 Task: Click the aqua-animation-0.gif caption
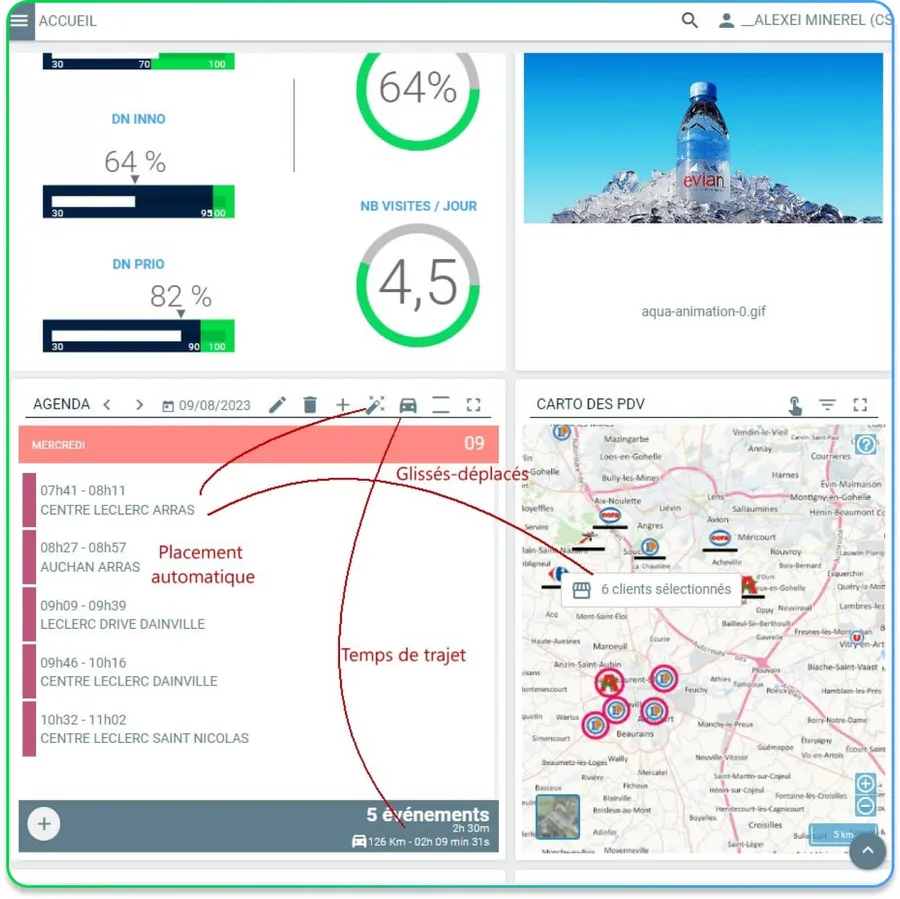(703, 311)
